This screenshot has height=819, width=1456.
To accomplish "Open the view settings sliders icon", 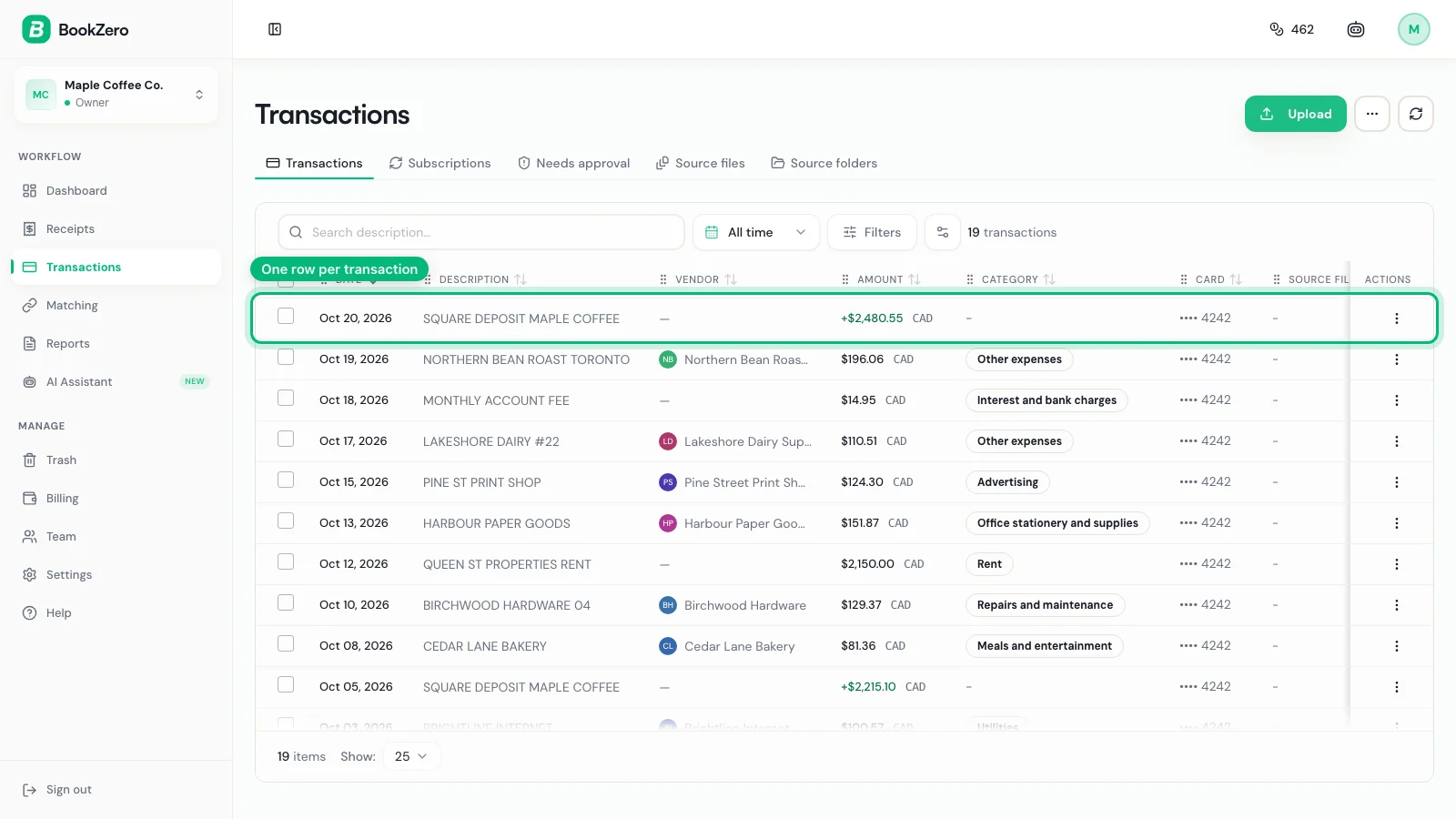I will pyautogui.click(x=943, y=232).
